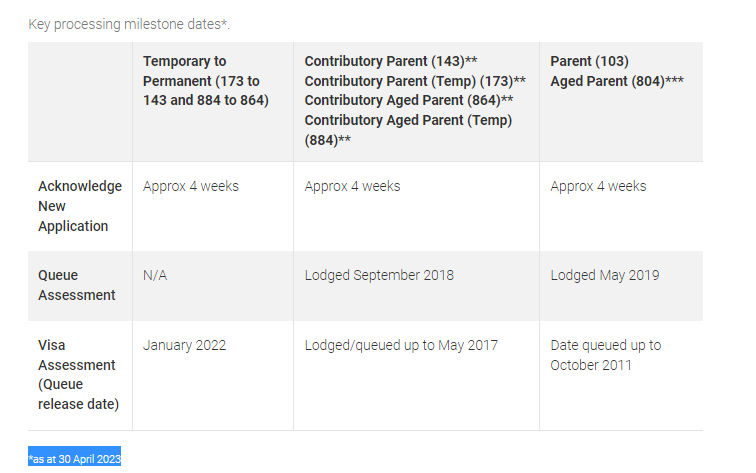Click 'Date queued up to October 2011' cell
Image resolution: width=756 pixels, height=473 pixels.
(606, 355)
